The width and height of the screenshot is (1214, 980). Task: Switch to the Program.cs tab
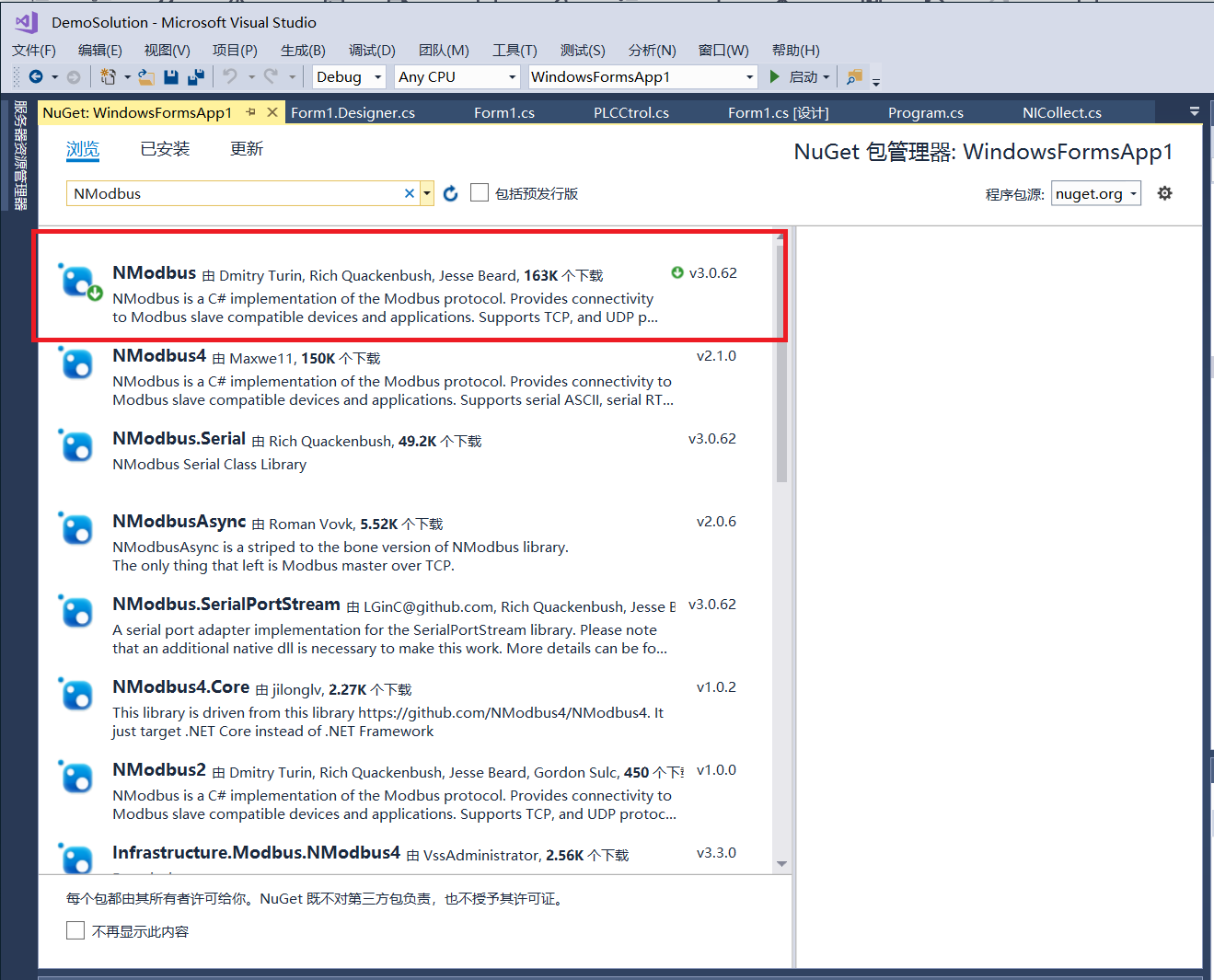(x=926, y=112)
